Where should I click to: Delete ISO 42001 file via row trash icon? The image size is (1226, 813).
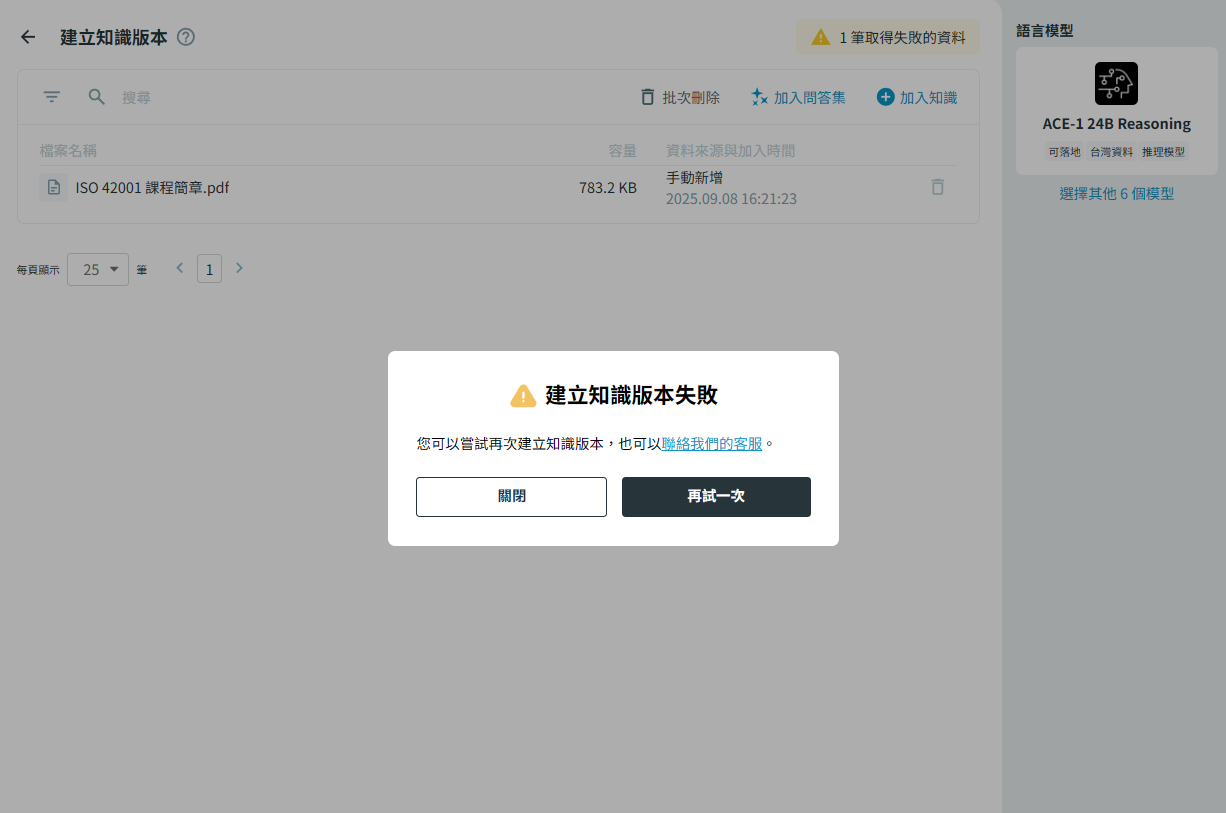tap(937, 187)
